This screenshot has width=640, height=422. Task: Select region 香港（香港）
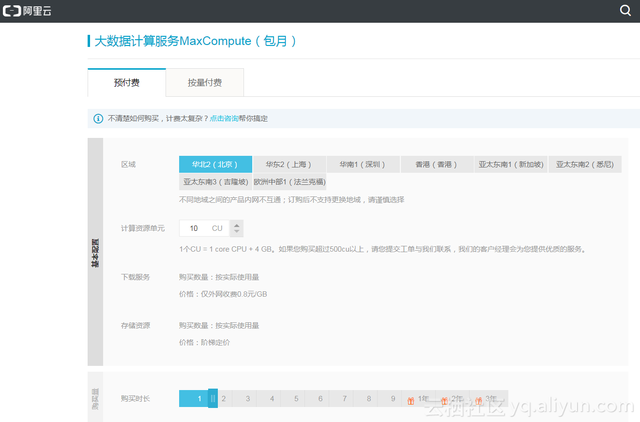437,164
